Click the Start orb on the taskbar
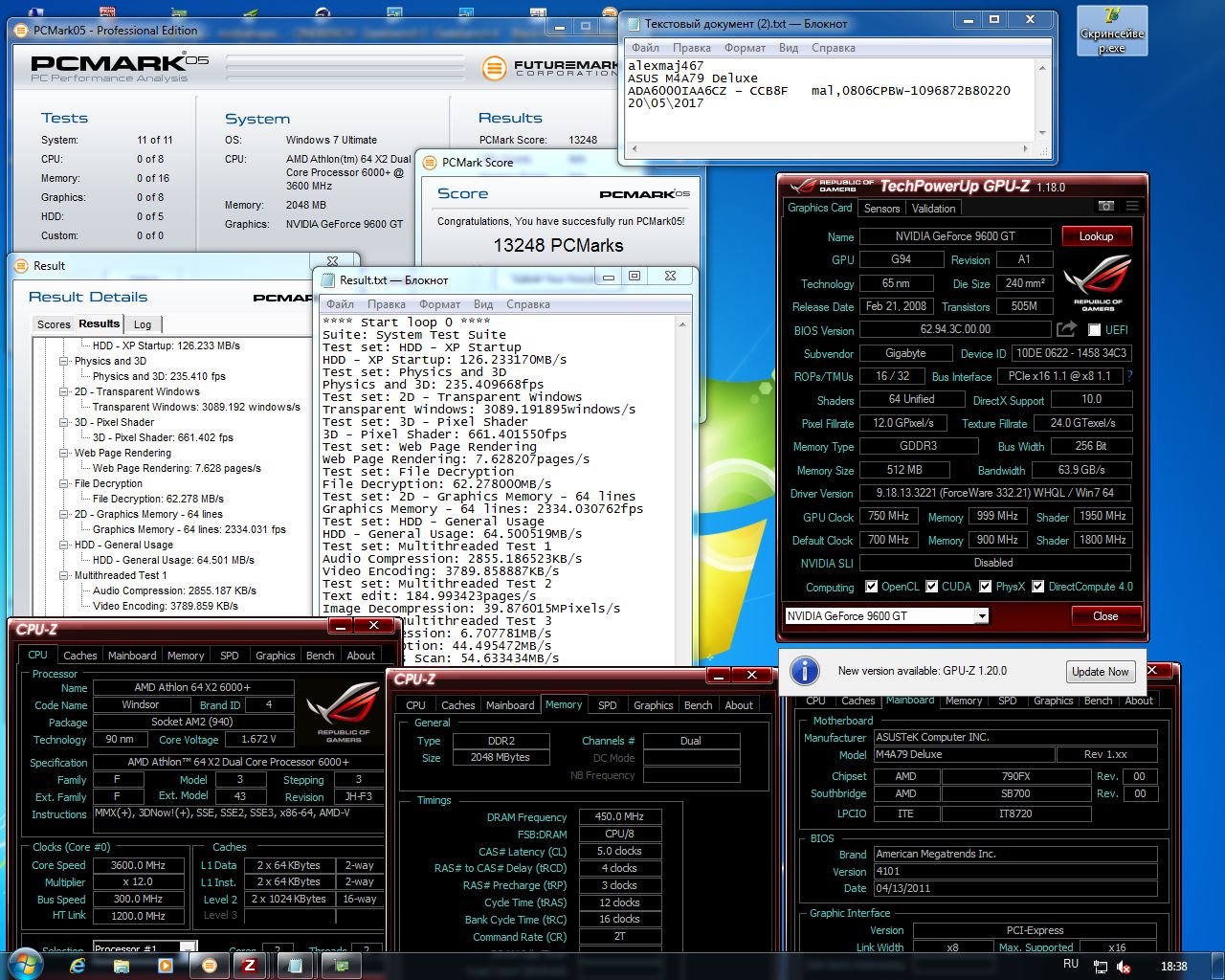1225x980 pixels. coord(25,965)
